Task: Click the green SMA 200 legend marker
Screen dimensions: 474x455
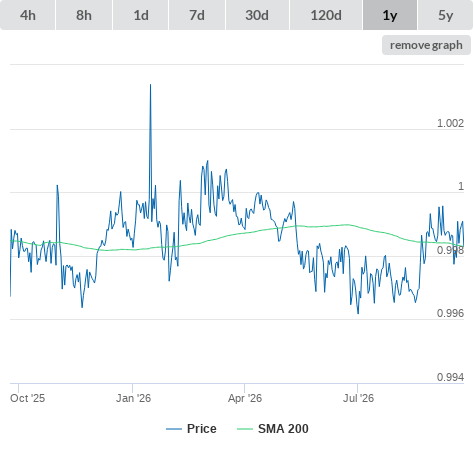Action: click(245, 429)
